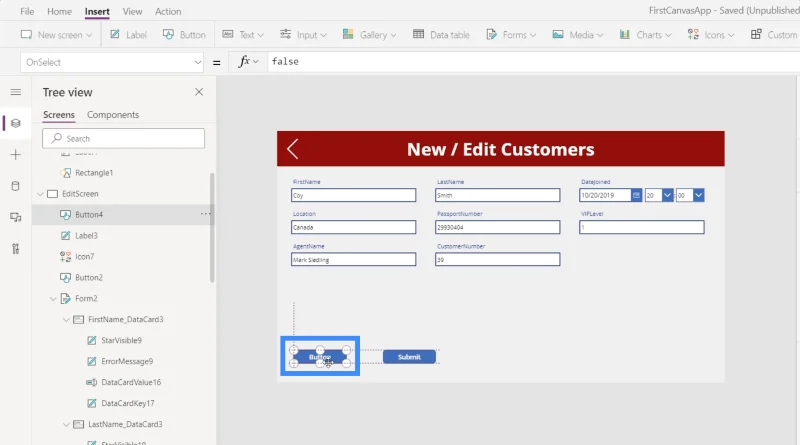
Task: Click the CustomerNumber field showing 39
Action: point(497,259)
